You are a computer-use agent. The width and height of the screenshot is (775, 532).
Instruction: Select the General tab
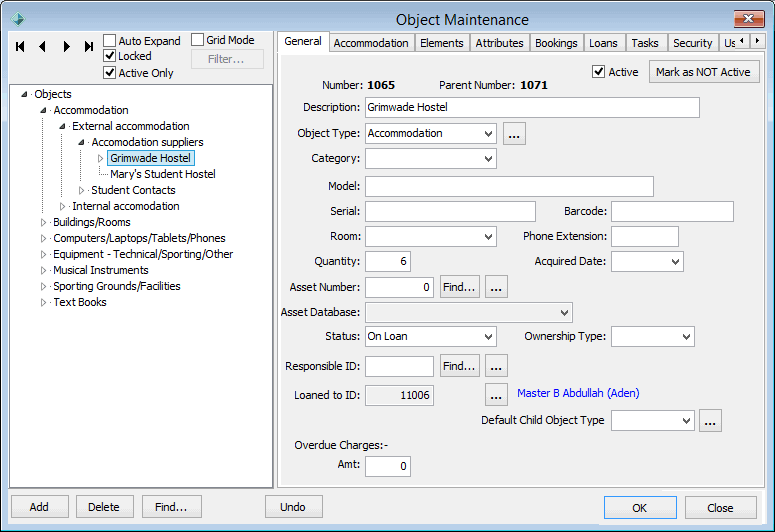[303, 41]
